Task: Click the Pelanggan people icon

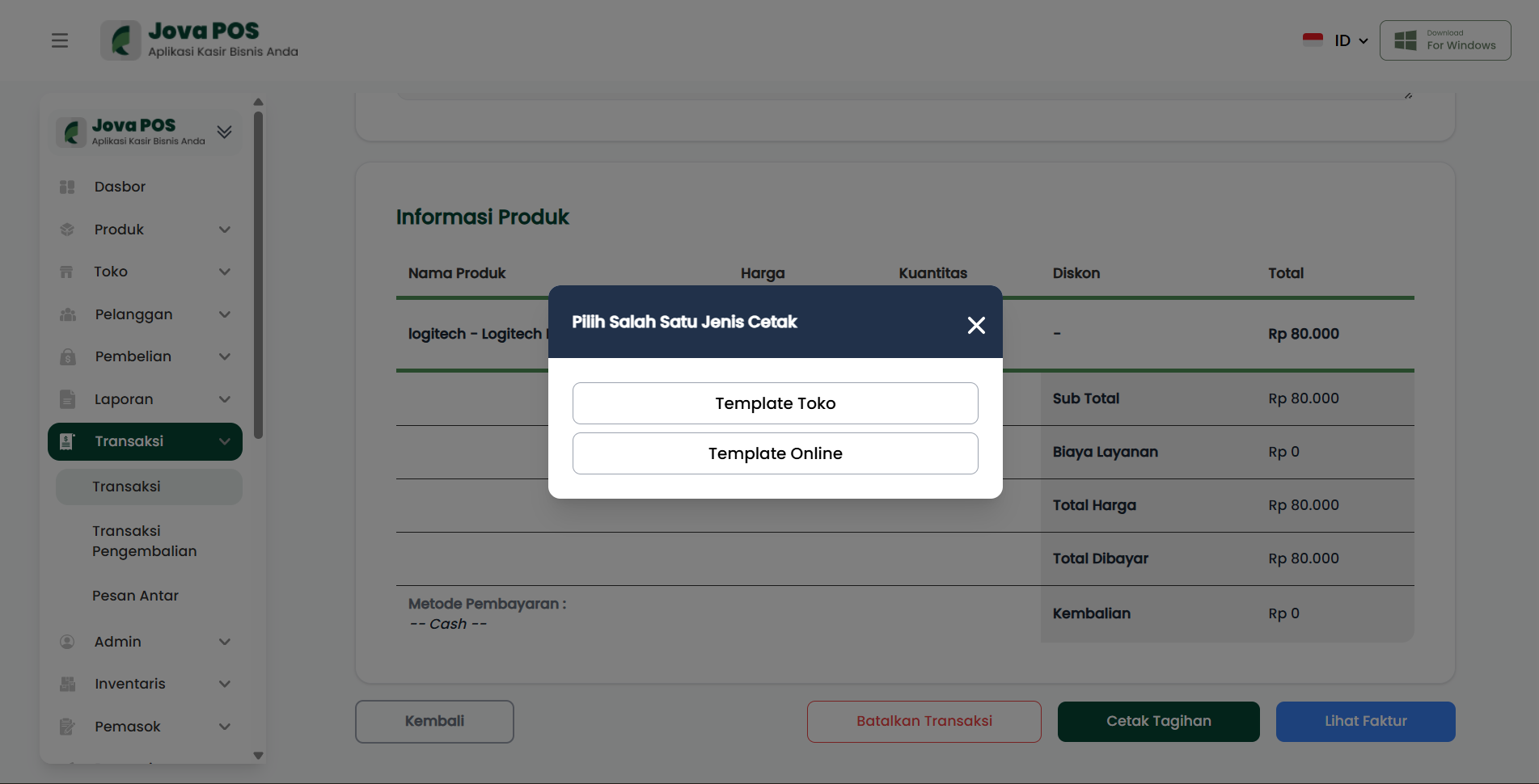Action: click(x=67, y=314)
